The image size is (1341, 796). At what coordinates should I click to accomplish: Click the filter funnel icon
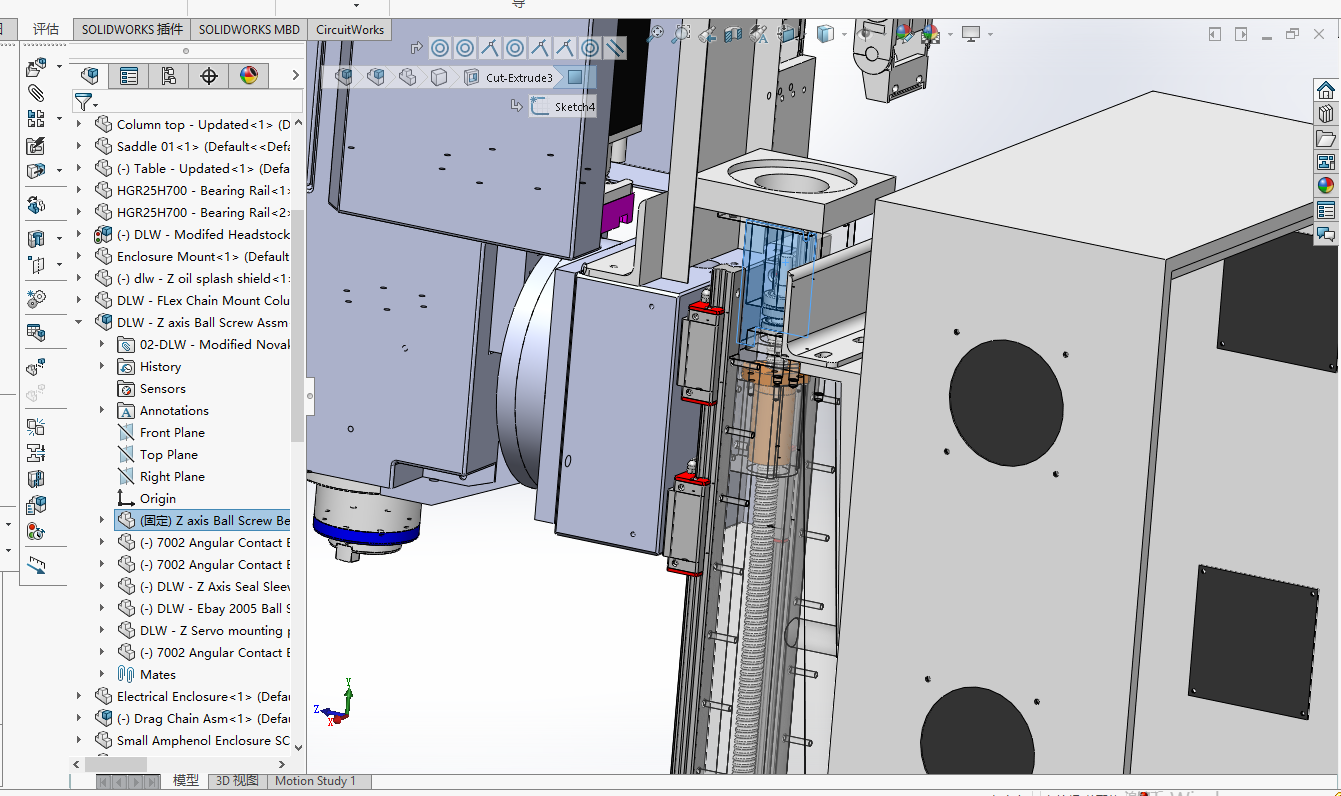83,101
